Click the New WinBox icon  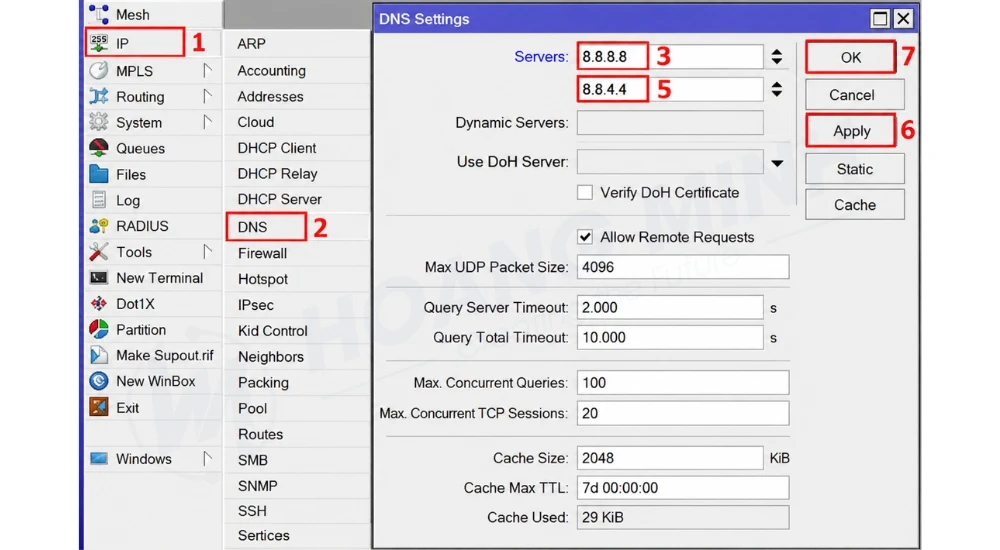click(99, 381)
